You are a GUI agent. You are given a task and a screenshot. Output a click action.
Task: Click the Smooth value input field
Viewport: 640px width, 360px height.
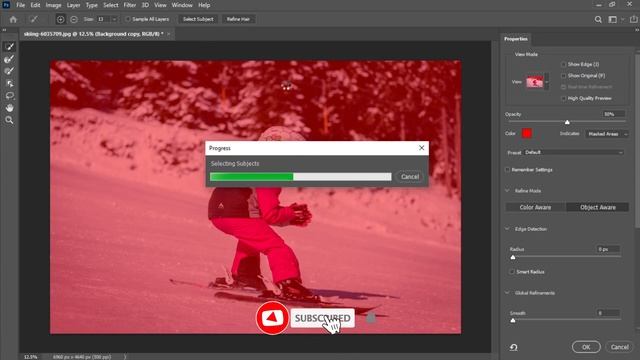click(608, 313)
